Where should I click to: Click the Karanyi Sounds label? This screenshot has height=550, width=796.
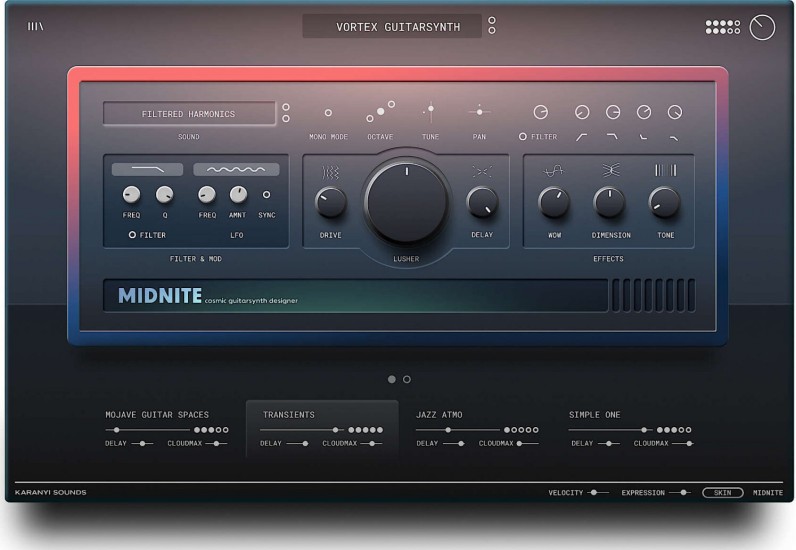tap(50, 492)
